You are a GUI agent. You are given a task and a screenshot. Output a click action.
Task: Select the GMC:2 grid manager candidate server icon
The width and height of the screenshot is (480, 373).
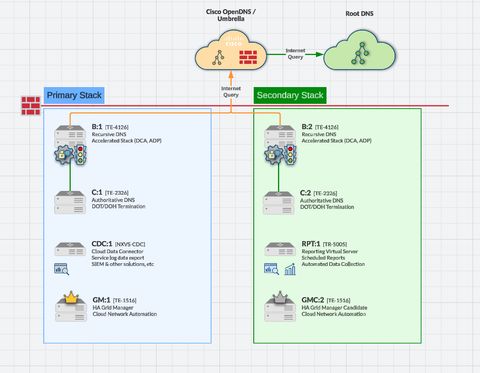pos(280,310)
